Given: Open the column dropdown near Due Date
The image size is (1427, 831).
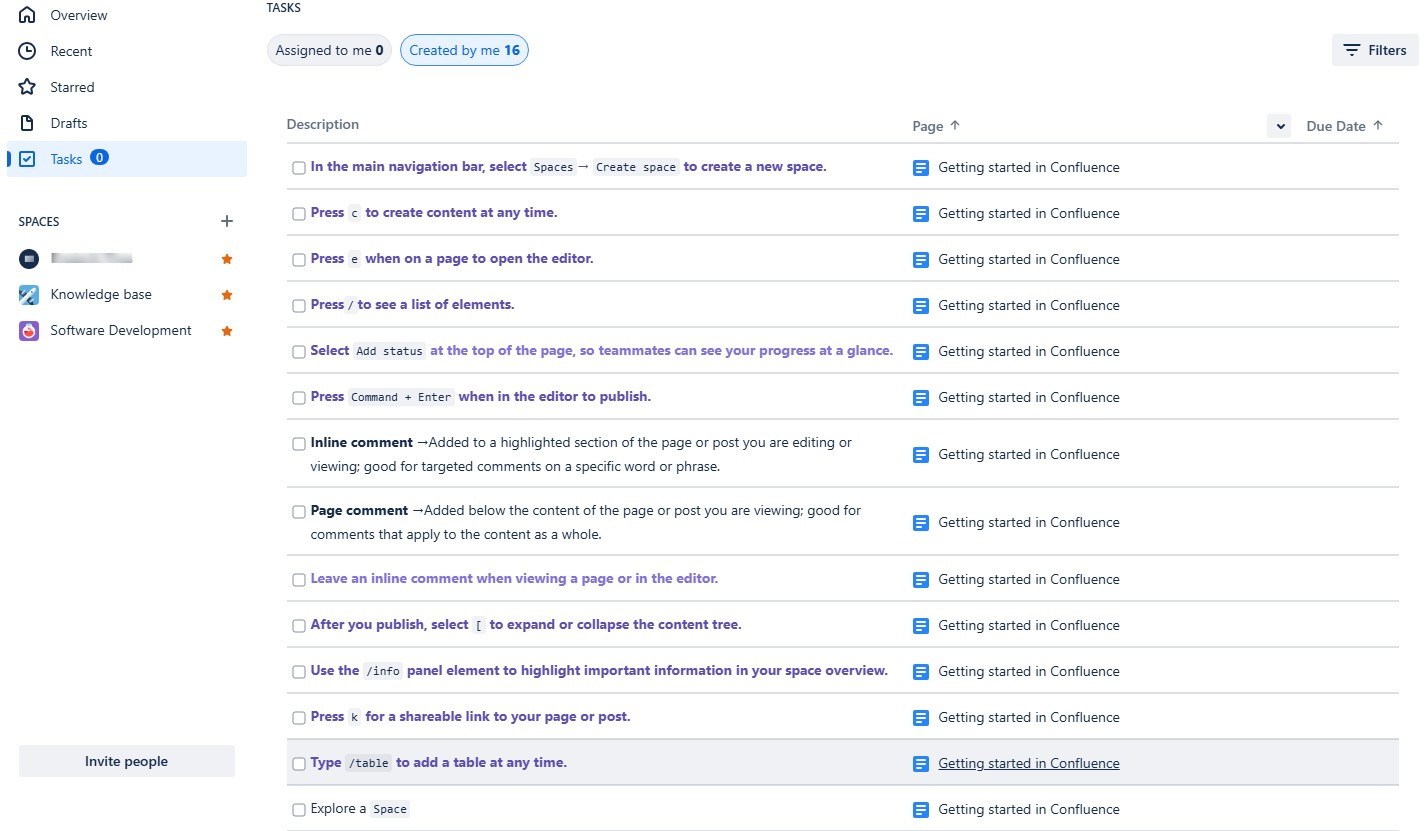Looking at the screenshot, I should pos(1279,126).
